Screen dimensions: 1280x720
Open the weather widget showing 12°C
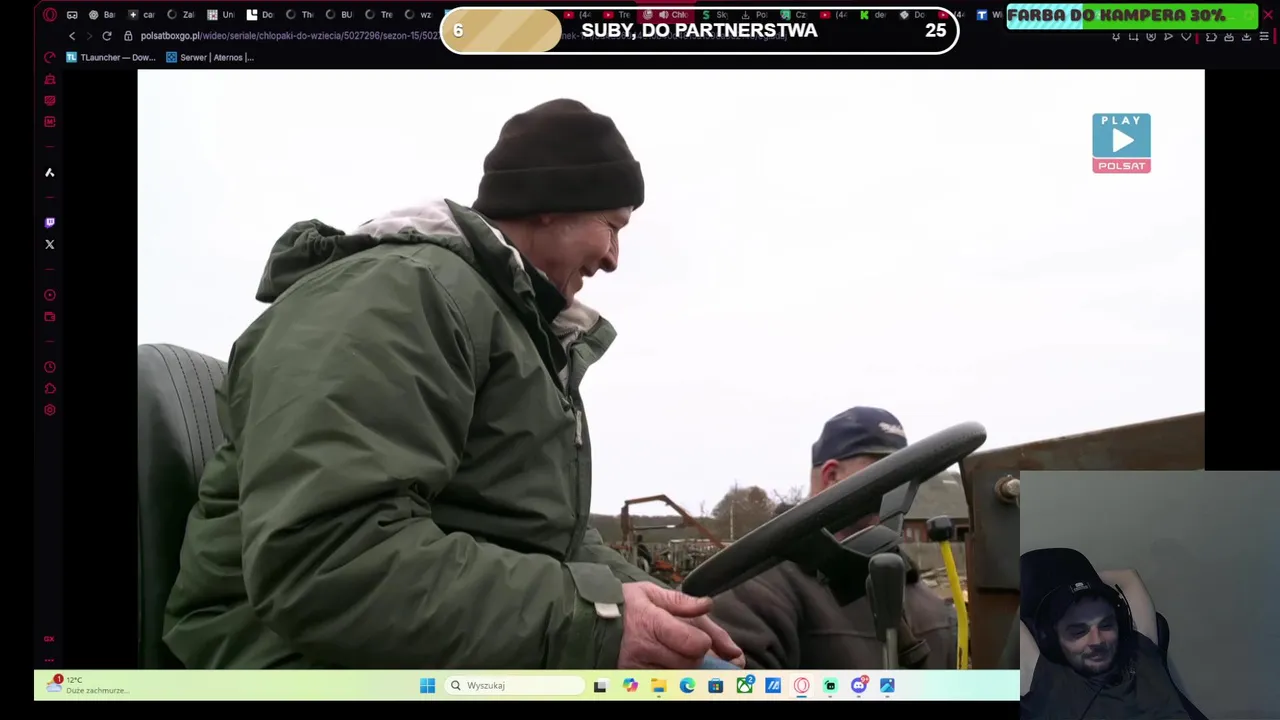click(x=90, y=685)
